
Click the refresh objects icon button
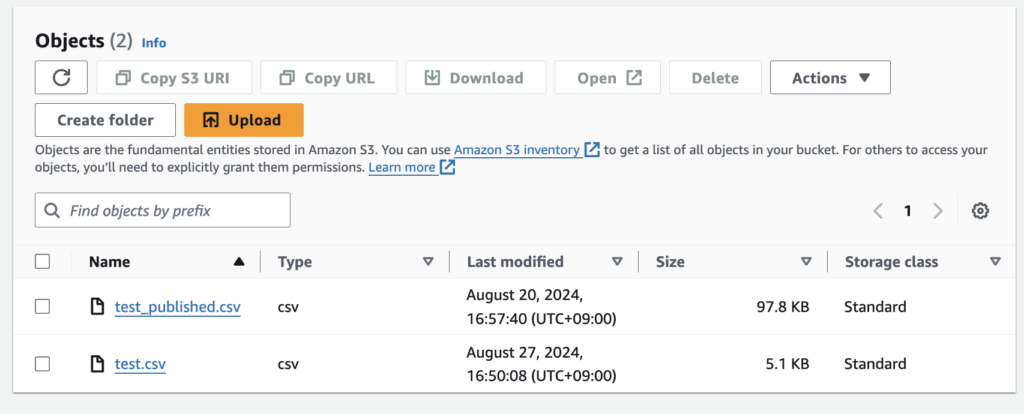tap(61, 78)
